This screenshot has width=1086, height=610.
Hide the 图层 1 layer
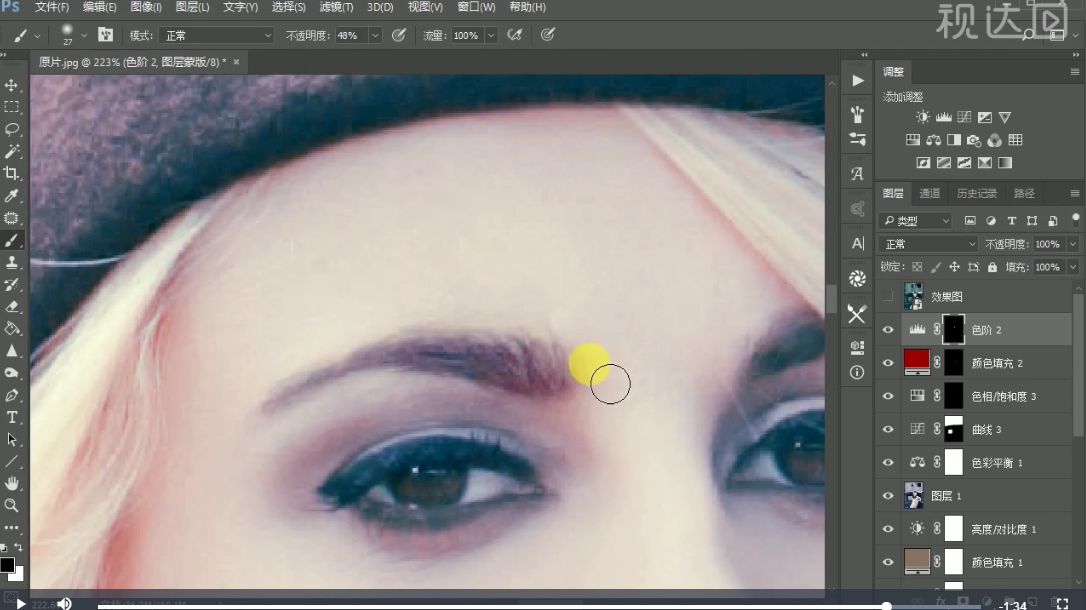pos(888,496)
